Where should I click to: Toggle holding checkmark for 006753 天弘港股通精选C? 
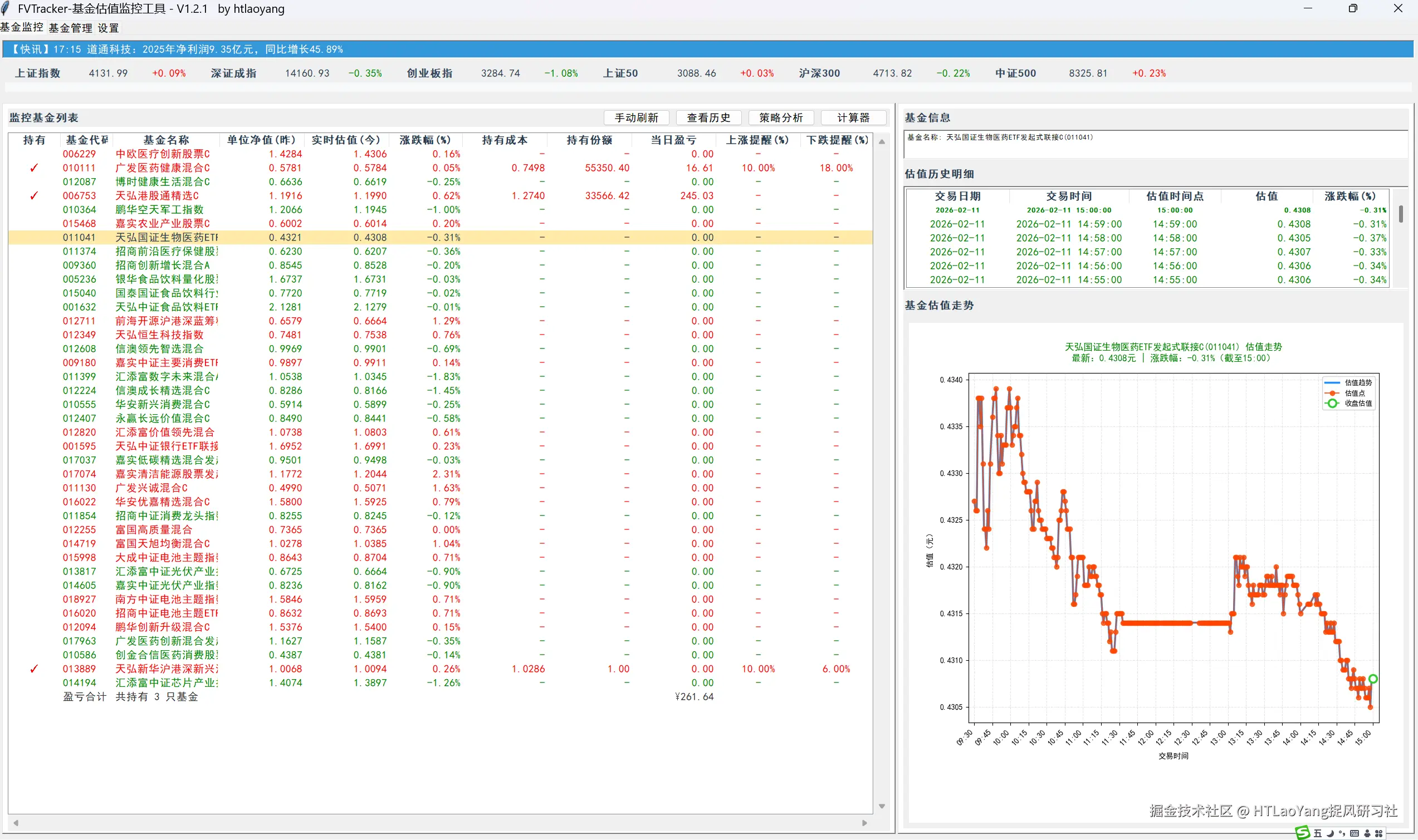click(x=34, y=196)
